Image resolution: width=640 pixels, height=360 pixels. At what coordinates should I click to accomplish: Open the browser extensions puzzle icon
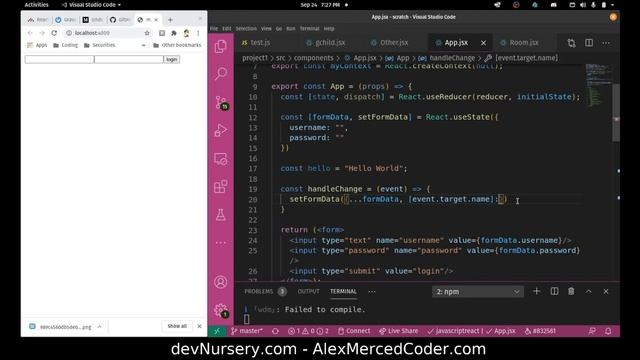click(x=174, y=33)
